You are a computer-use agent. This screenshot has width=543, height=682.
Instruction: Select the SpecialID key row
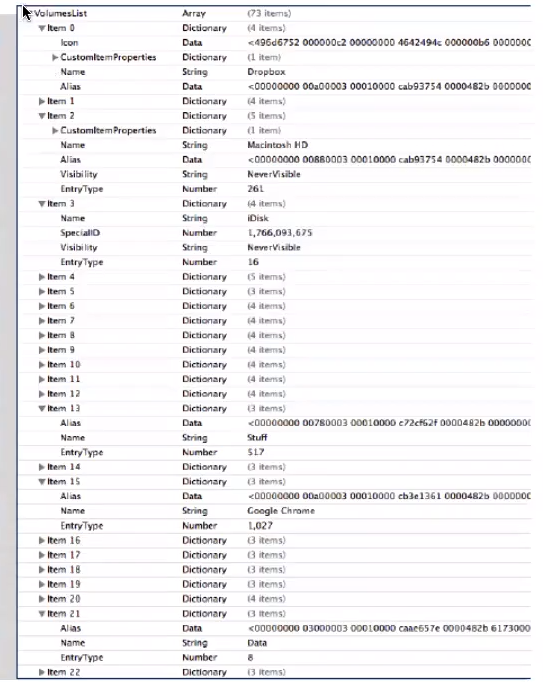pos(275,233)
